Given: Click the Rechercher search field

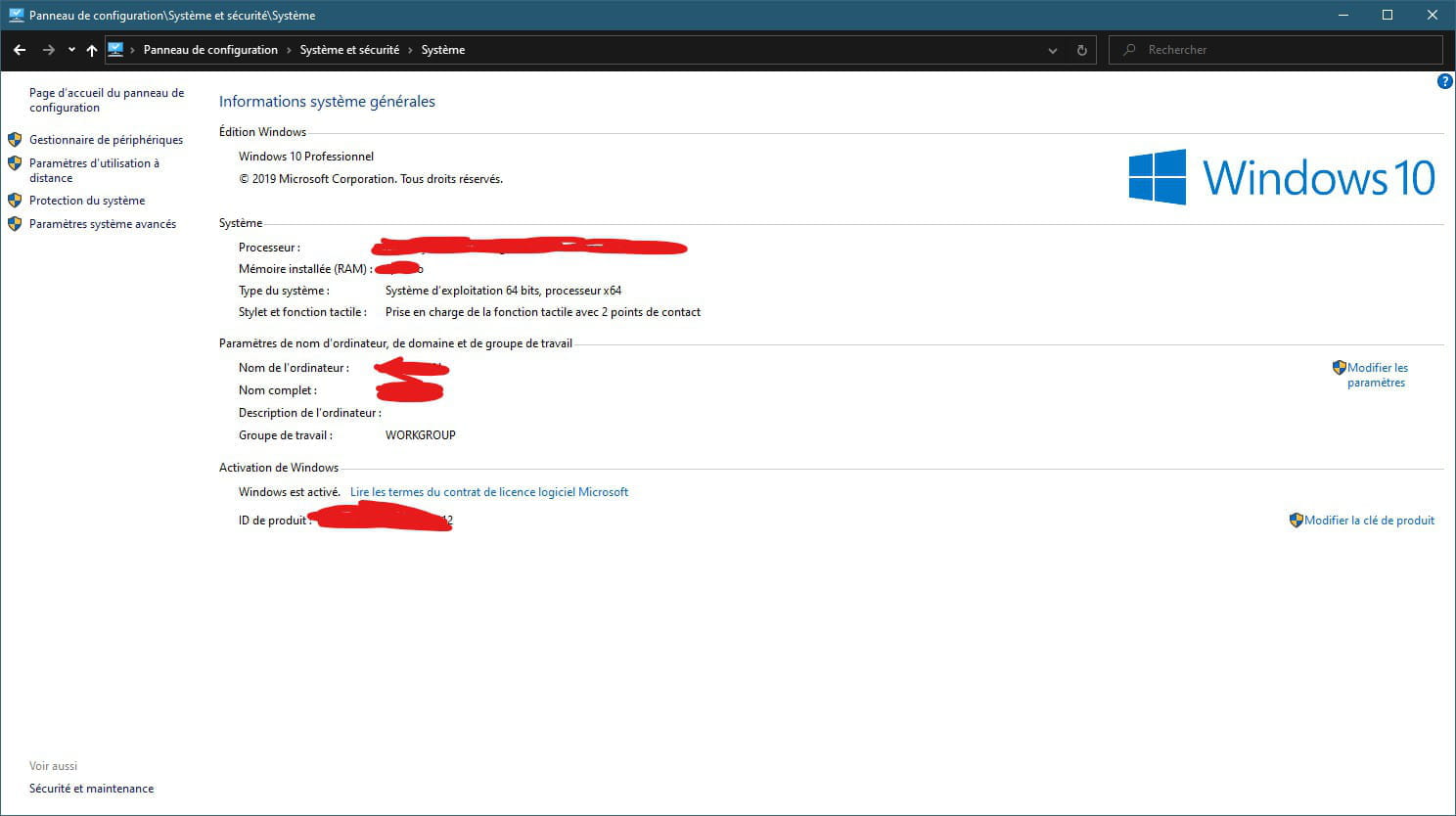Looking at the screenshot, I should pos(1275,50).
